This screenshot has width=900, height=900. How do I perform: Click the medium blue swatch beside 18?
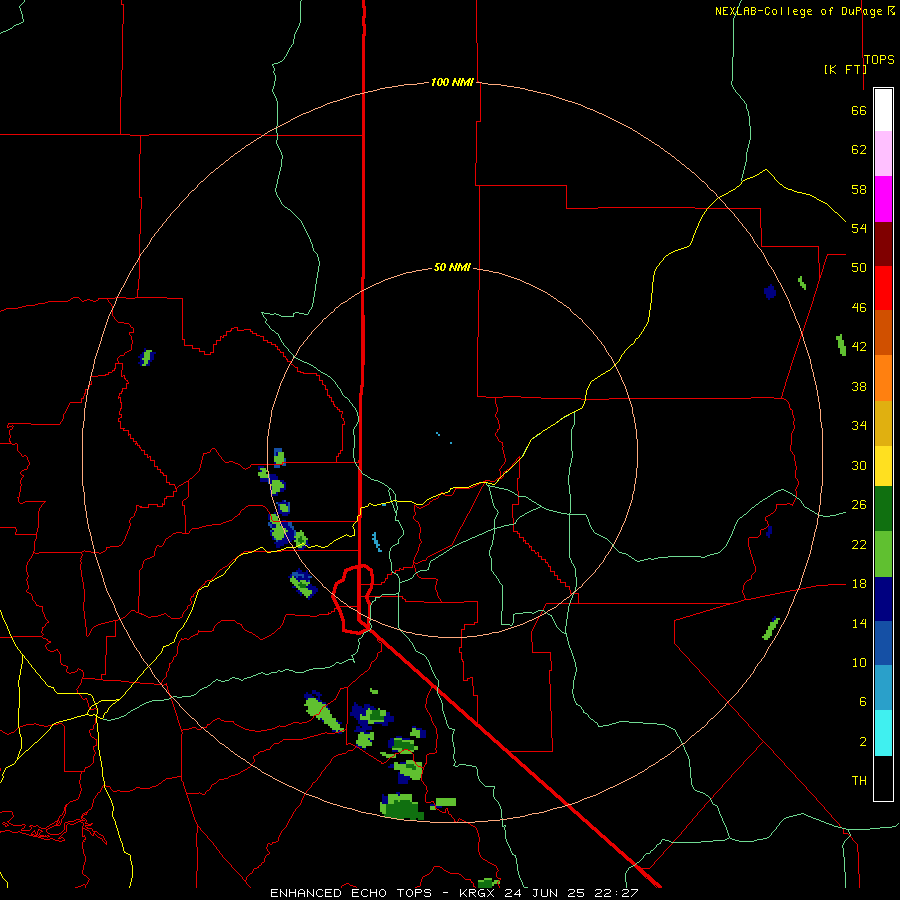883,643
